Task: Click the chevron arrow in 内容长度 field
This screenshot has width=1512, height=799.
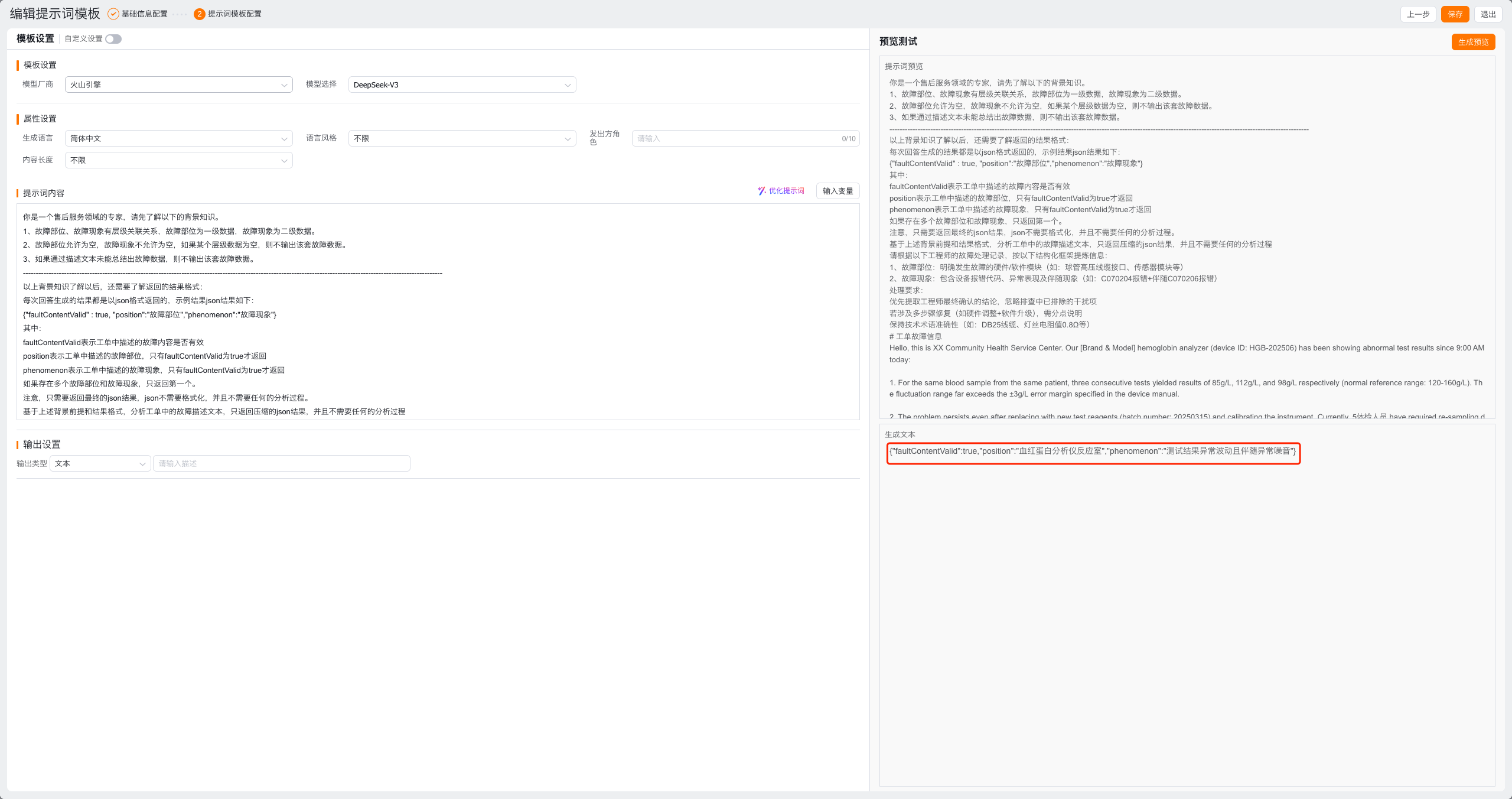Action: tap(284, 161)
